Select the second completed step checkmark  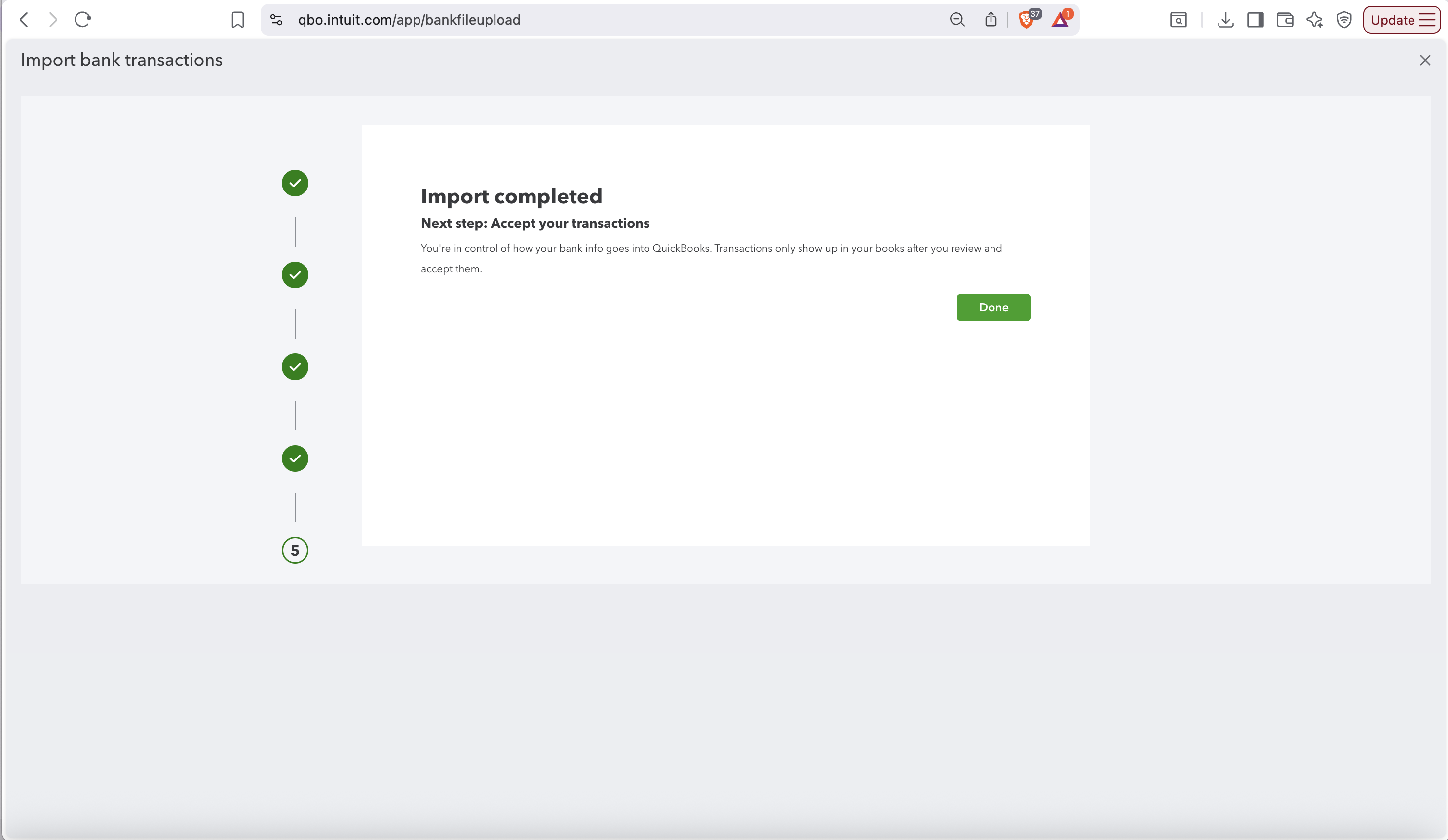295,274
